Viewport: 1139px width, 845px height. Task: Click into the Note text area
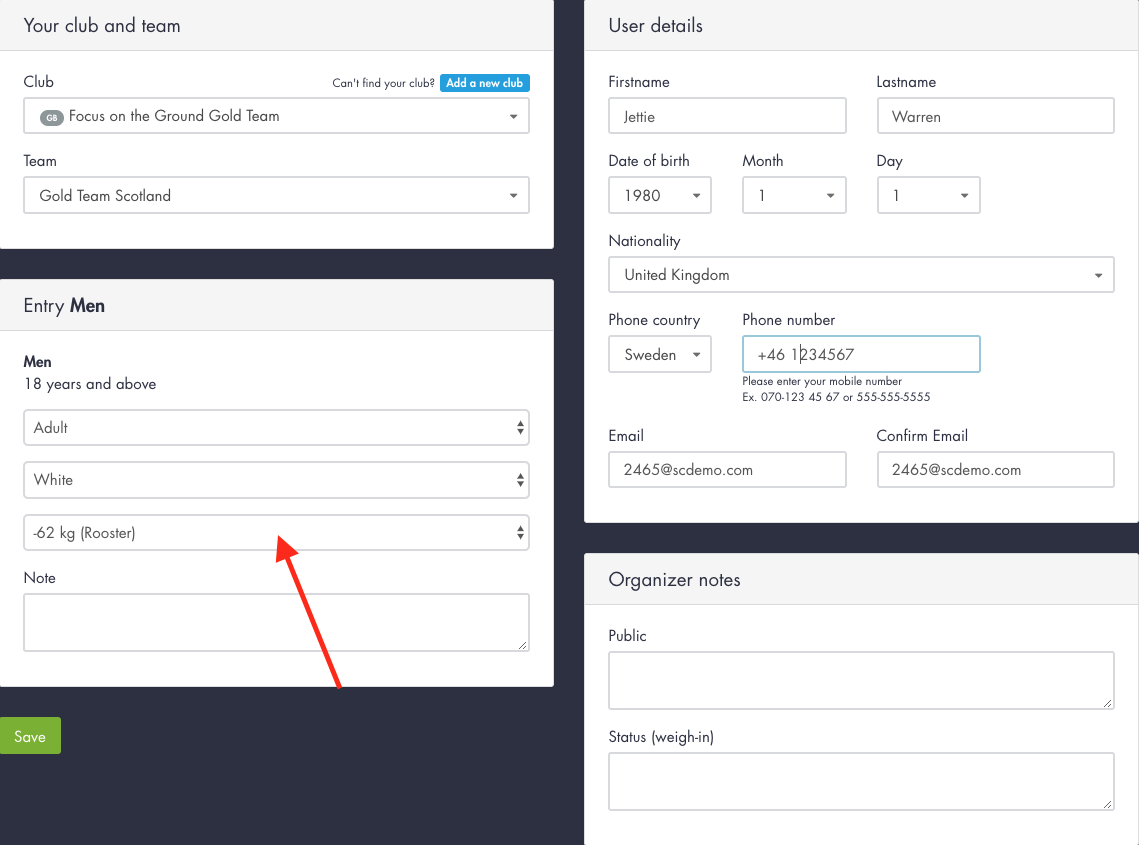pyautogui.click(x=276, y=623)
